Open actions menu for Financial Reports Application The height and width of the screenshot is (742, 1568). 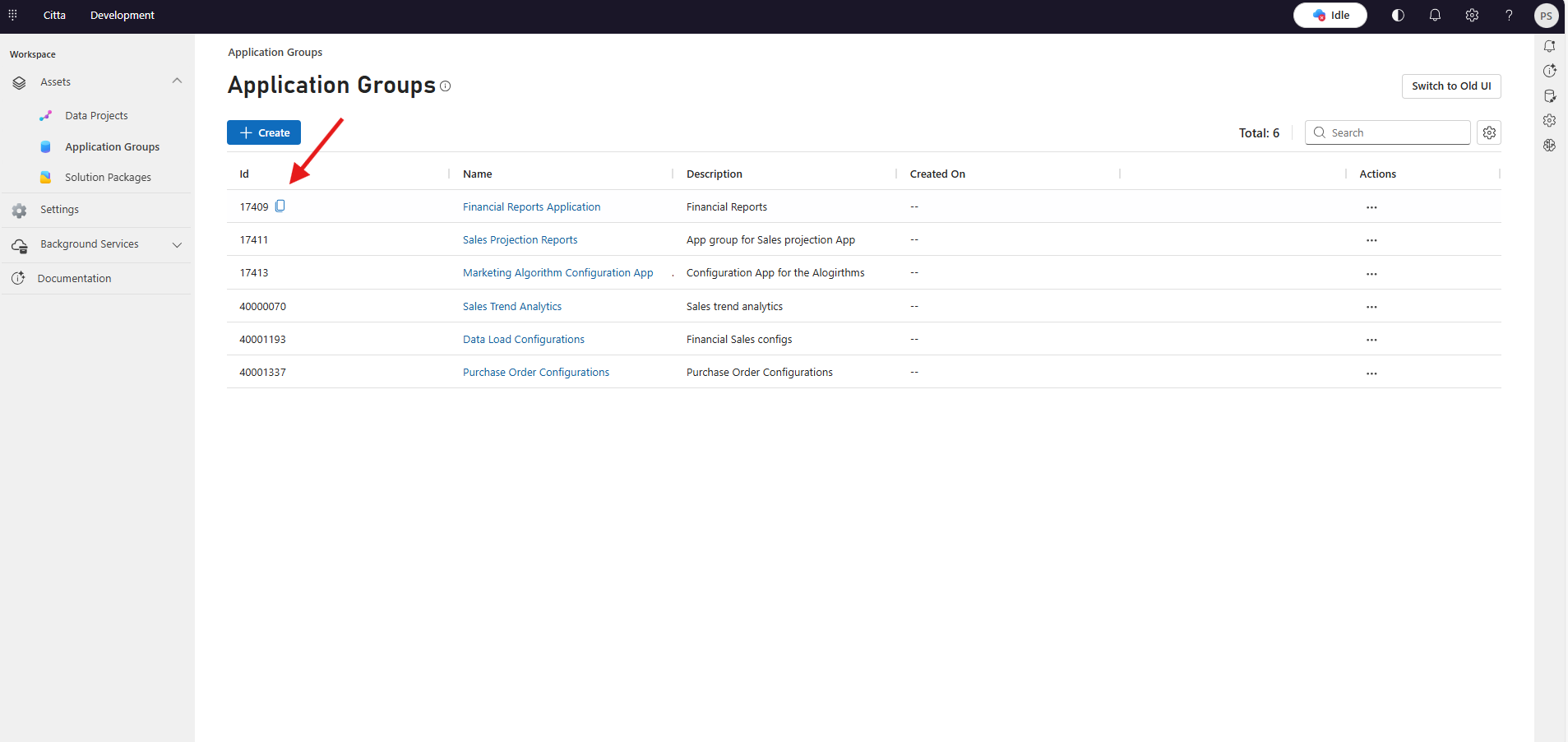[1371, 207]
